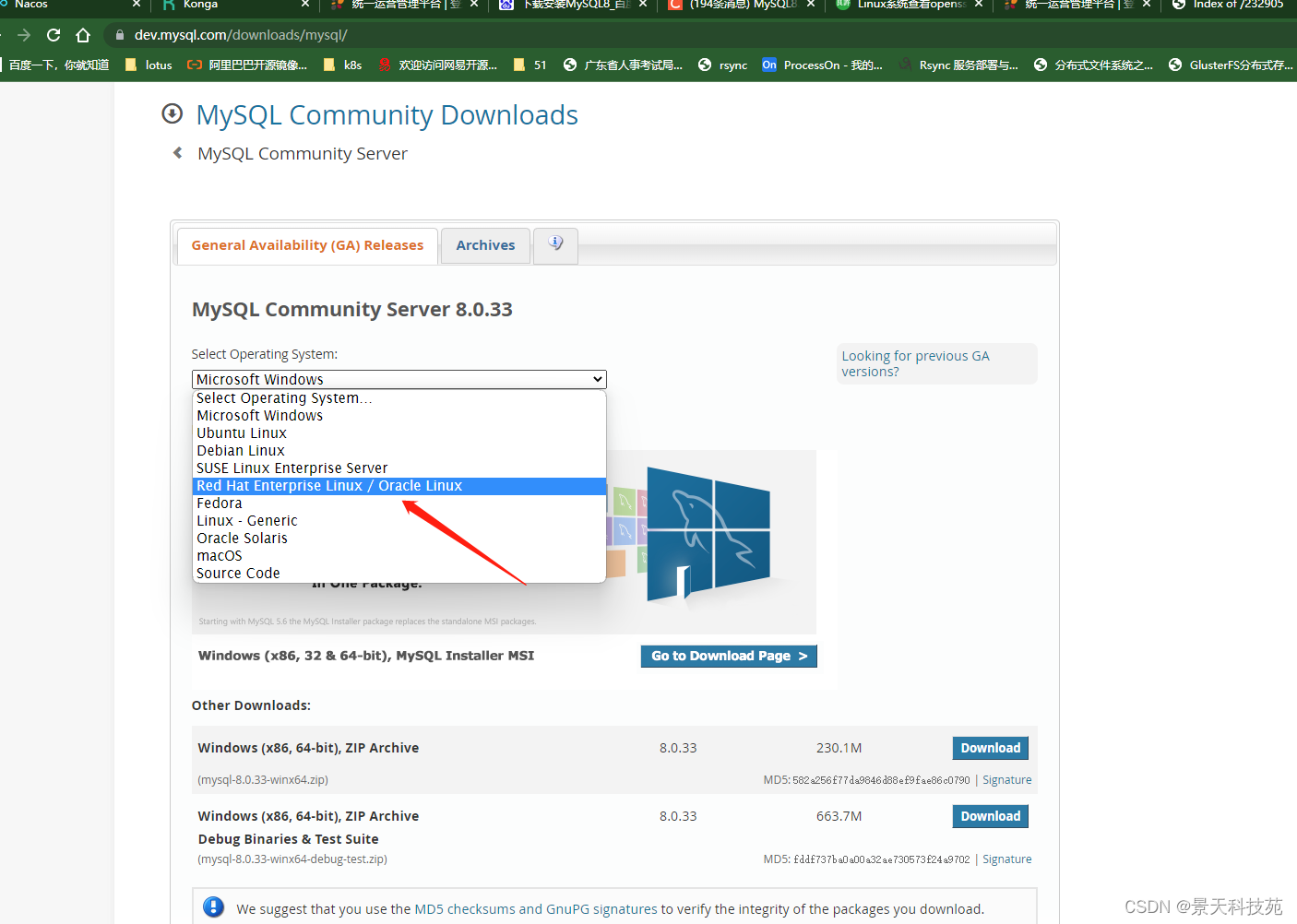Choose Fedora in the list
Image resolution: width=1297 pixels, height=924 pixels.
[399, 503]
